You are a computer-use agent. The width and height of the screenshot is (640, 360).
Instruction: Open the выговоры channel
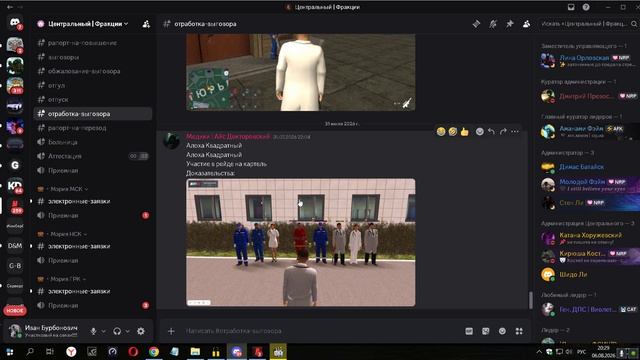click(93, 57)
